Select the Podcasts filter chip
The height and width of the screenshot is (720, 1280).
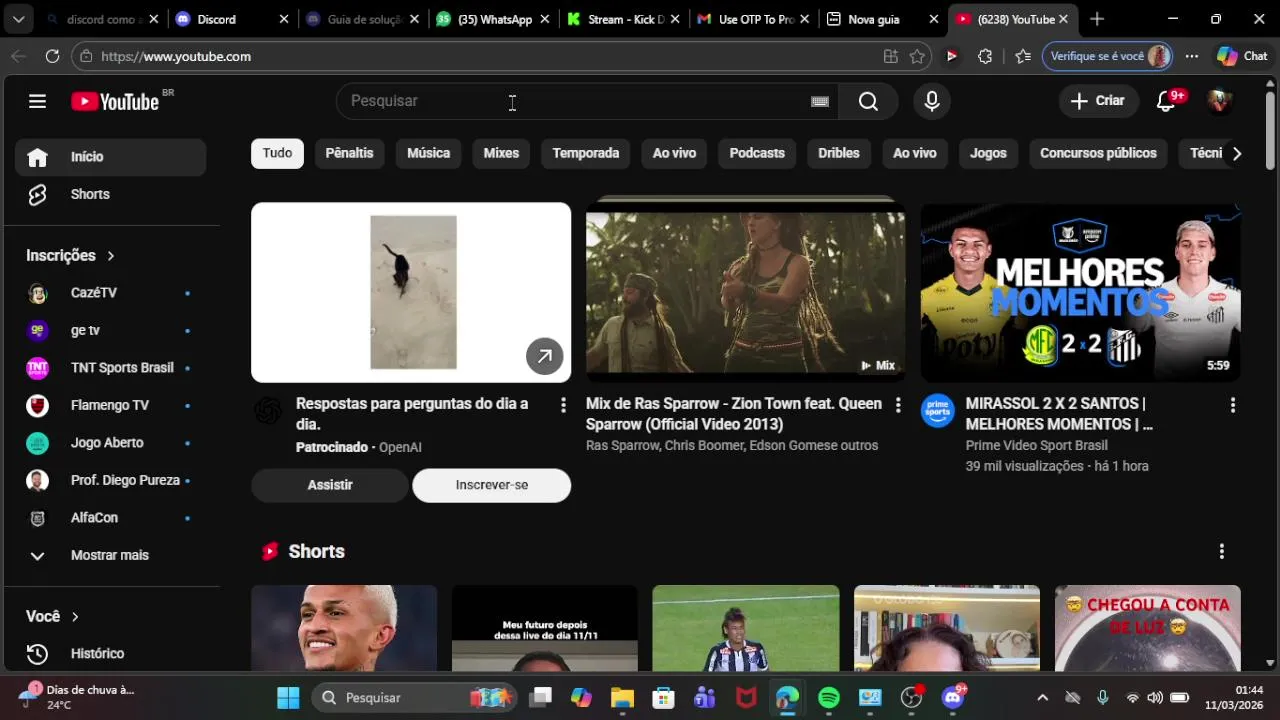(757, 153)
